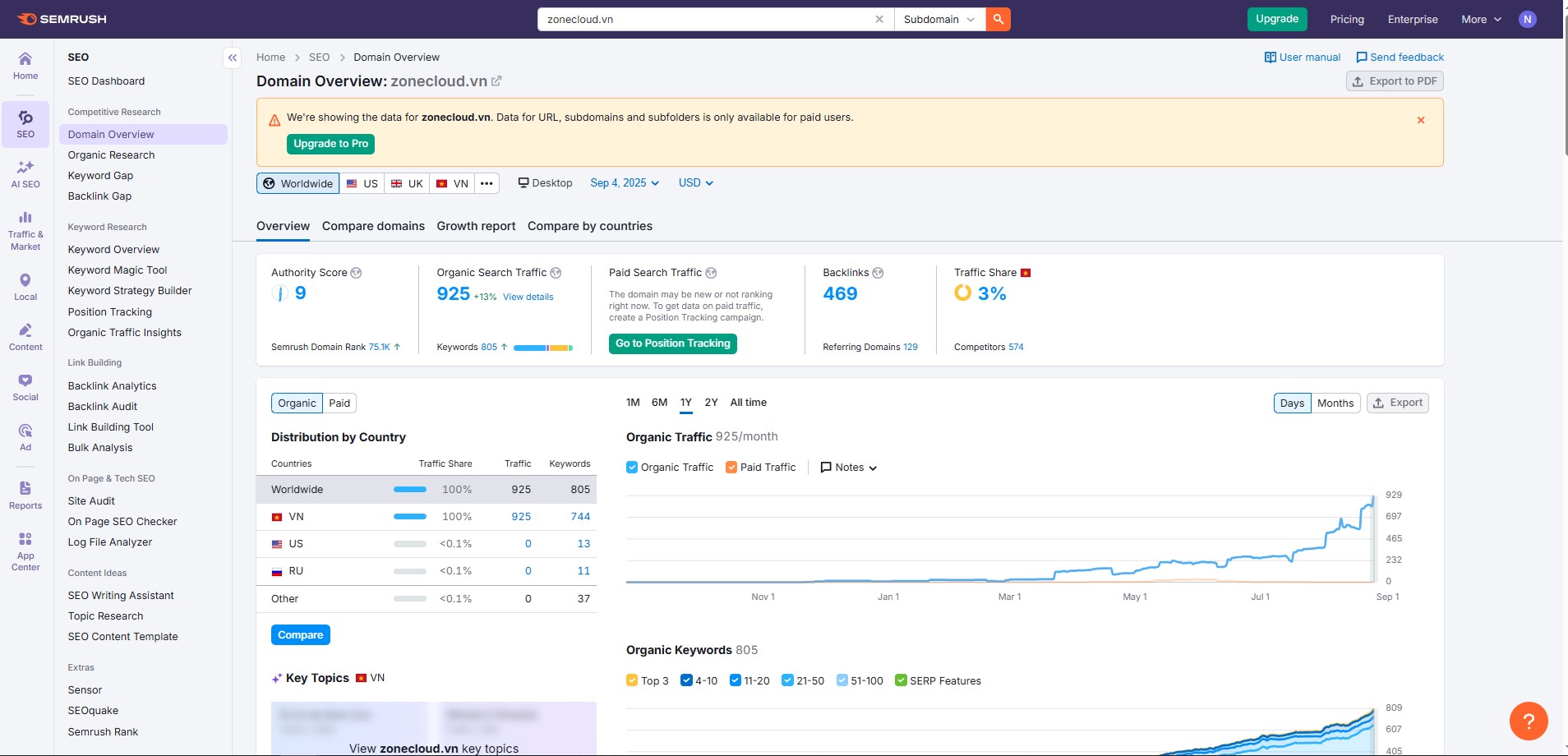Toggle Top 3 keywords checkbox
The image size is (1568, 756).
(x=632, y=680)
